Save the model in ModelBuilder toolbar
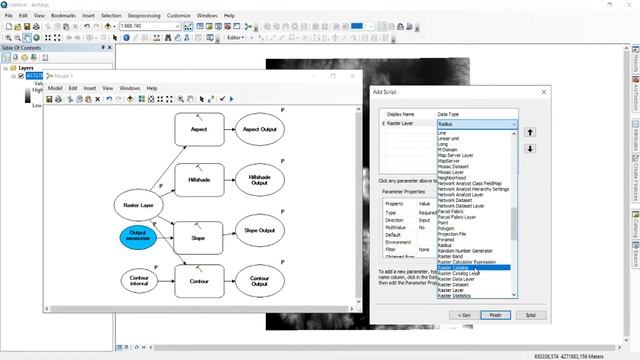The height and width of the screenshot is (360, 640). [x=49, y=99]
